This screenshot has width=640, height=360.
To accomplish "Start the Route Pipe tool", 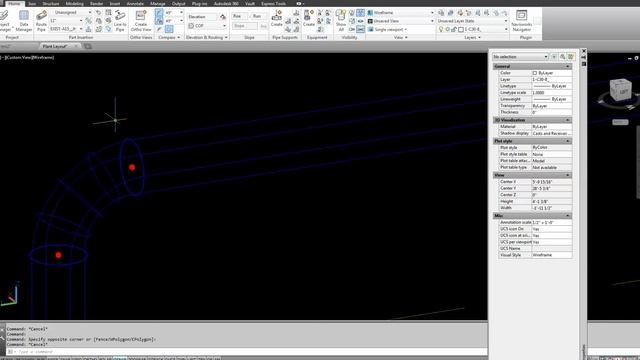I will pyautogui.click(x=41, y=21).
